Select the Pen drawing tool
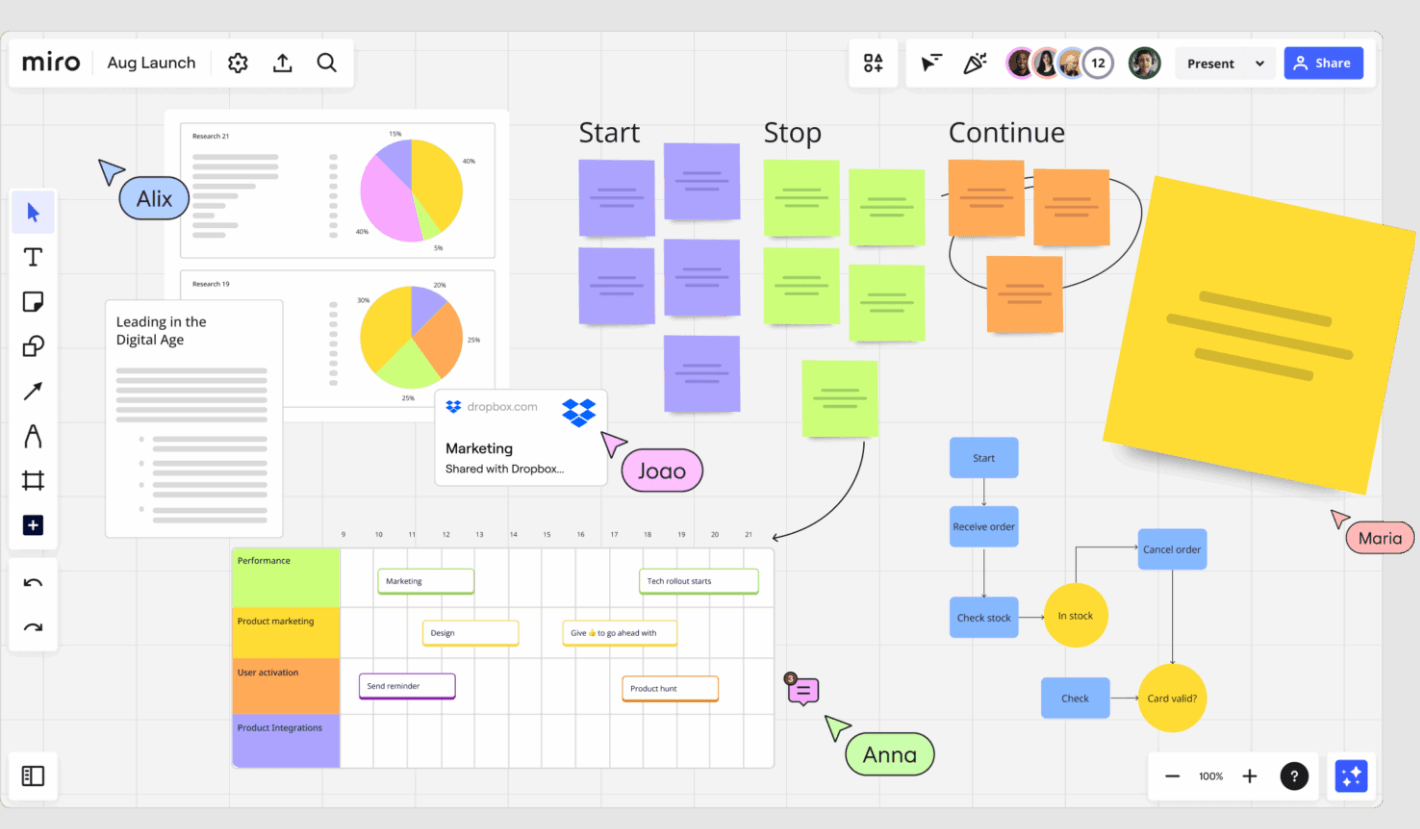The height and width of the screenshot is (829, 1420). coord(33,436)
